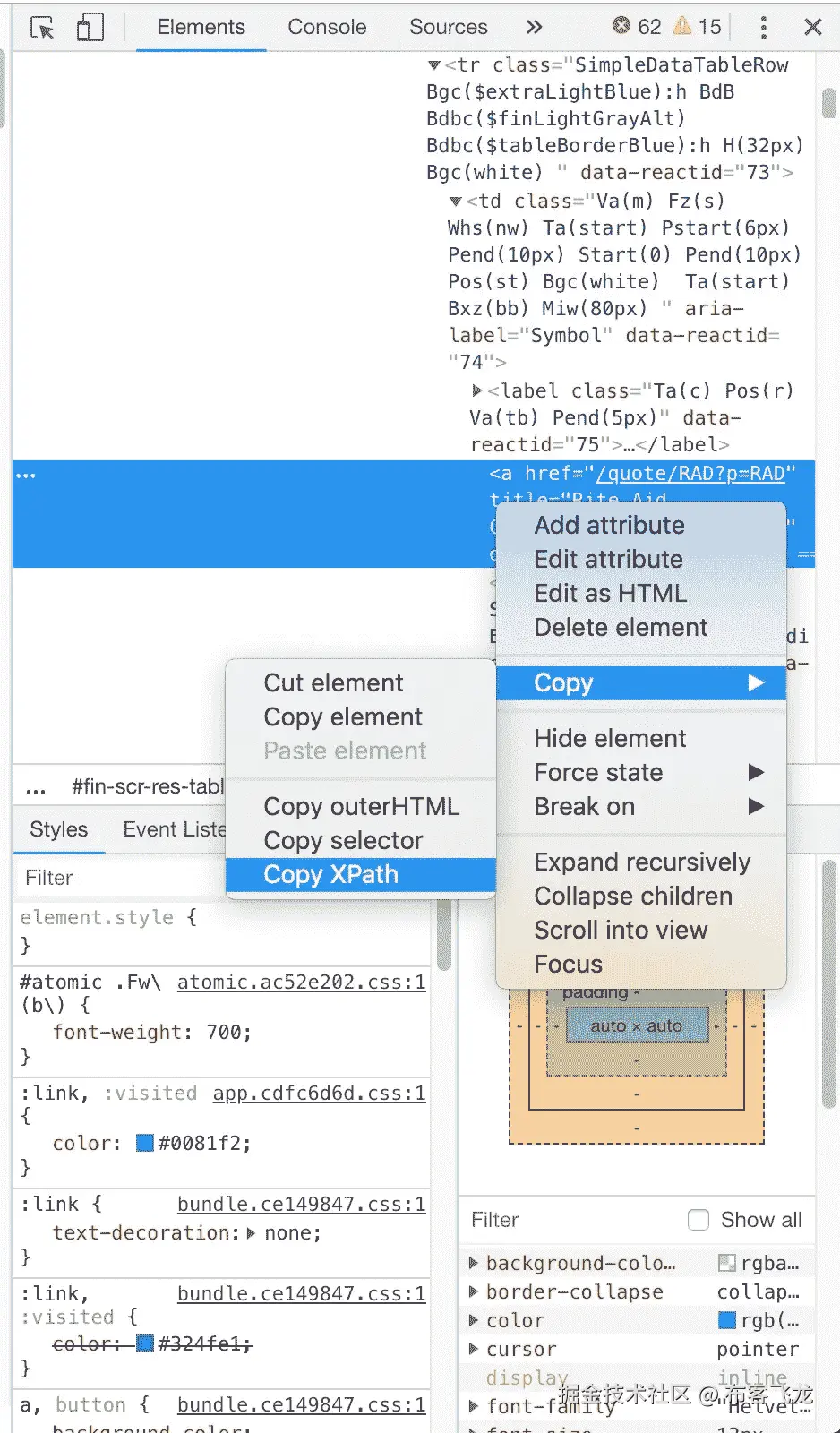The height and width of the screenshot is (1433, 840).
Task: Open the atomic.ac52e202.css:1 source link
Action: pos(301,982)
